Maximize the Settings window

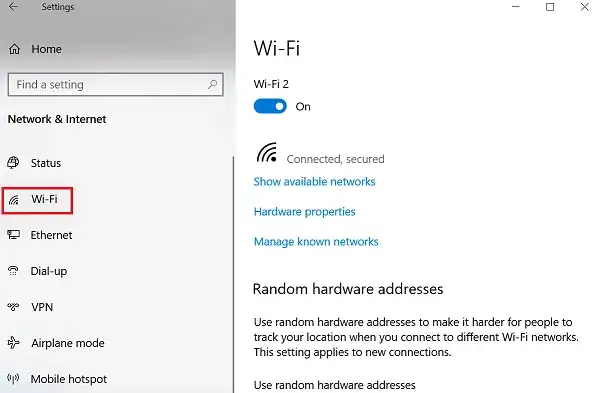(550, 7)
